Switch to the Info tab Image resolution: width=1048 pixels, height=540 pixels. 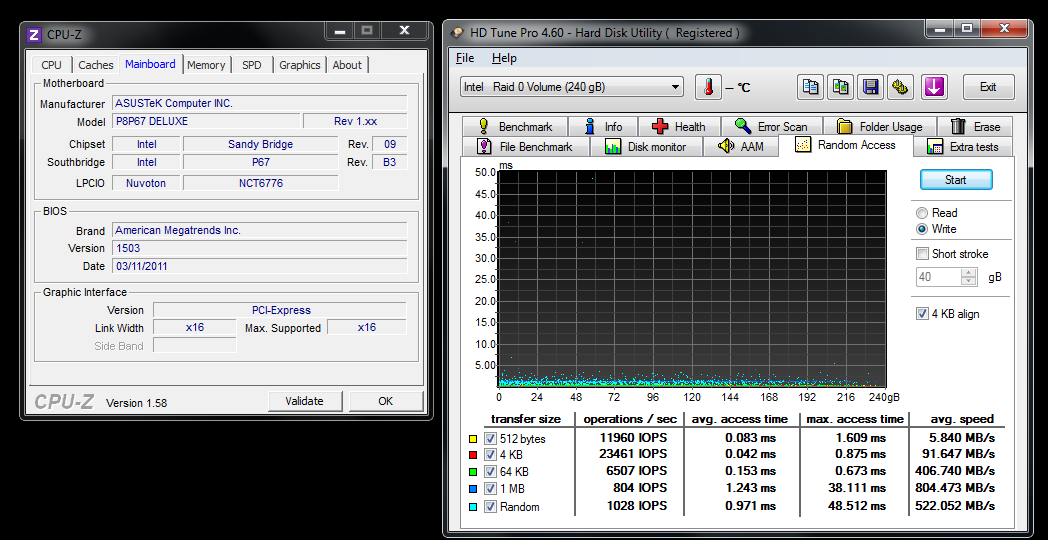pyautogui.click(x=602, y=126)
